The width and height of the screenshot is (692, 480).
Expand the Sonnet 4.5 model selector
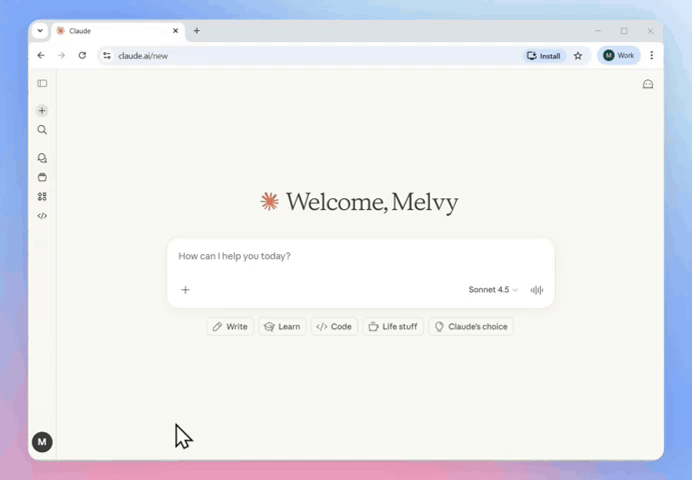(493, 290)
